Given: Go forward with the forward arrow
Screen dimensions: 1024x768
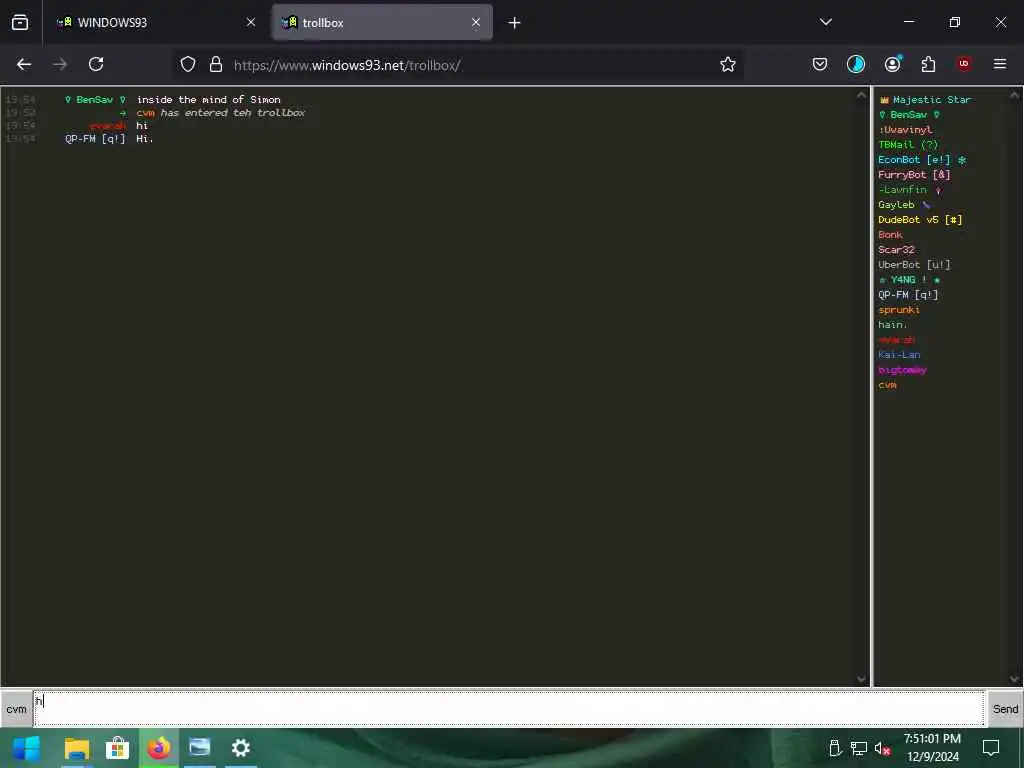Looking at the screenshot, I should pyautogui.click(x=60, y=65).
